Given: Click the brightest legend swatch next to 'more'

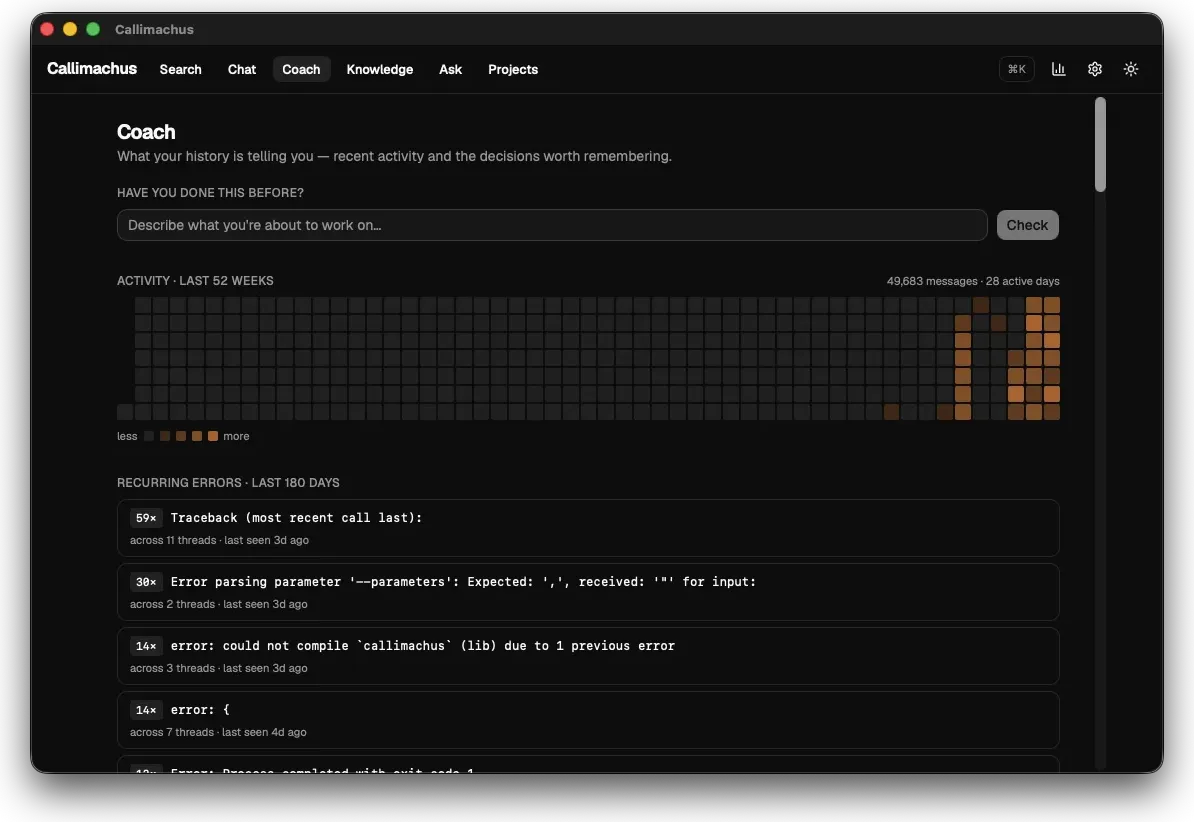Looking at the screenshot, I should tap(213, 437).
